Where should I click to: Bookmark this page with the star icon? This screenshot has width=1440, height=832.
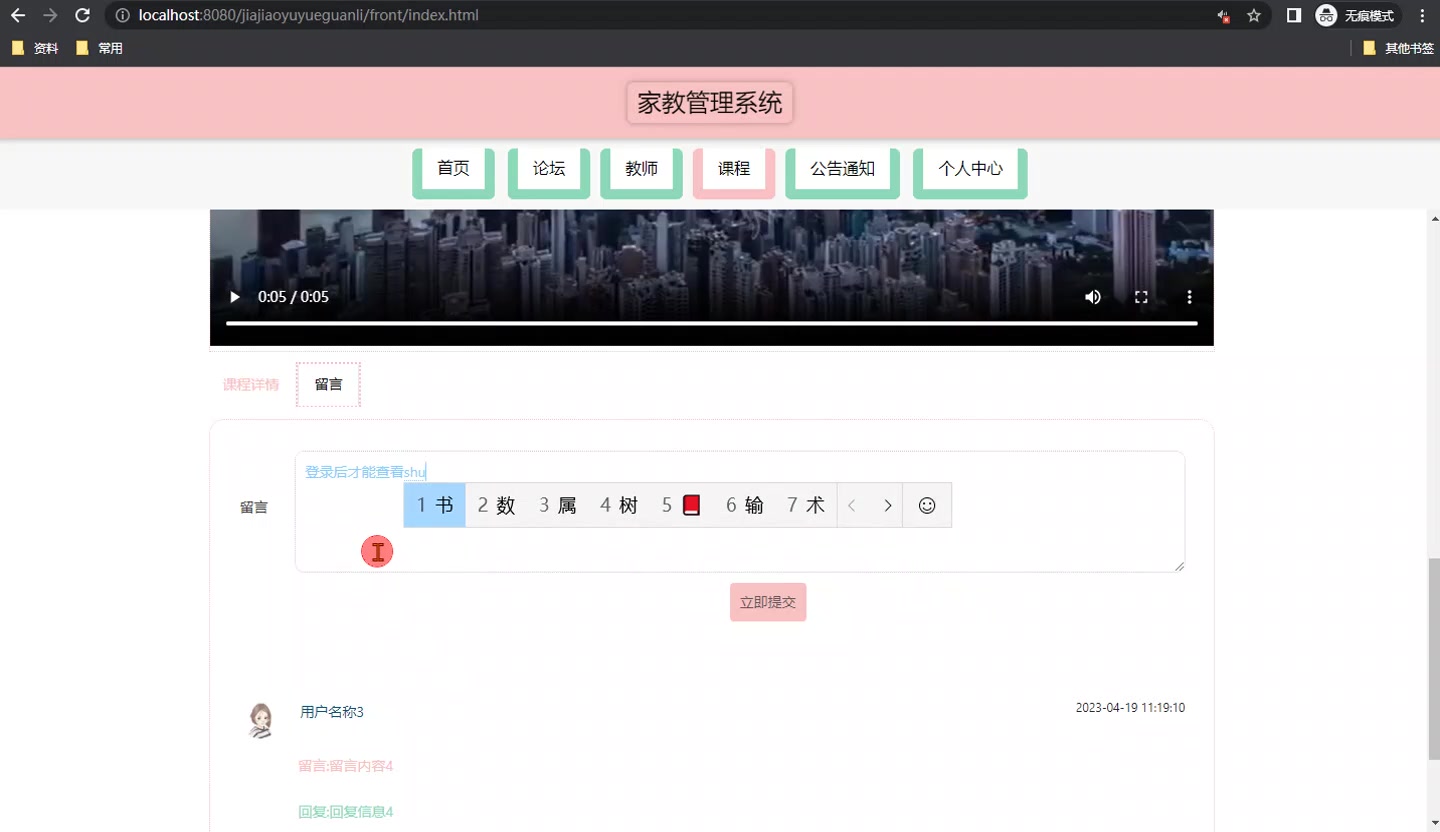1254,16
